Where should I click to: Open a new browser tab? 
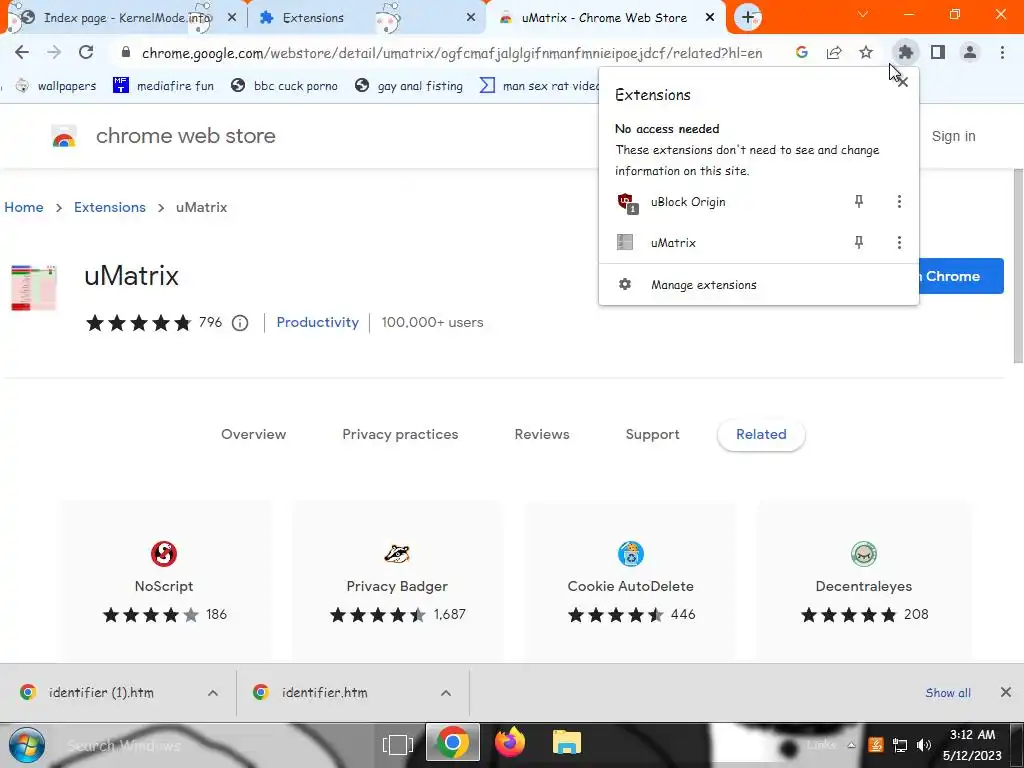748,18
